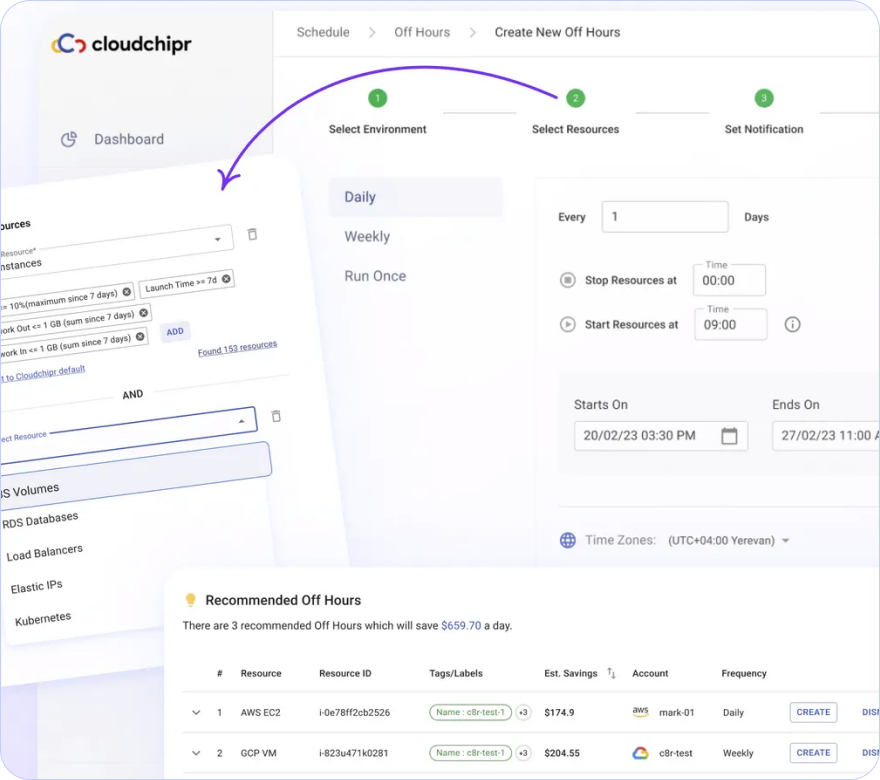Toggle the Stop Resources at option
The height and width of the screenshot is (780, 880).
tap(568, 279)
